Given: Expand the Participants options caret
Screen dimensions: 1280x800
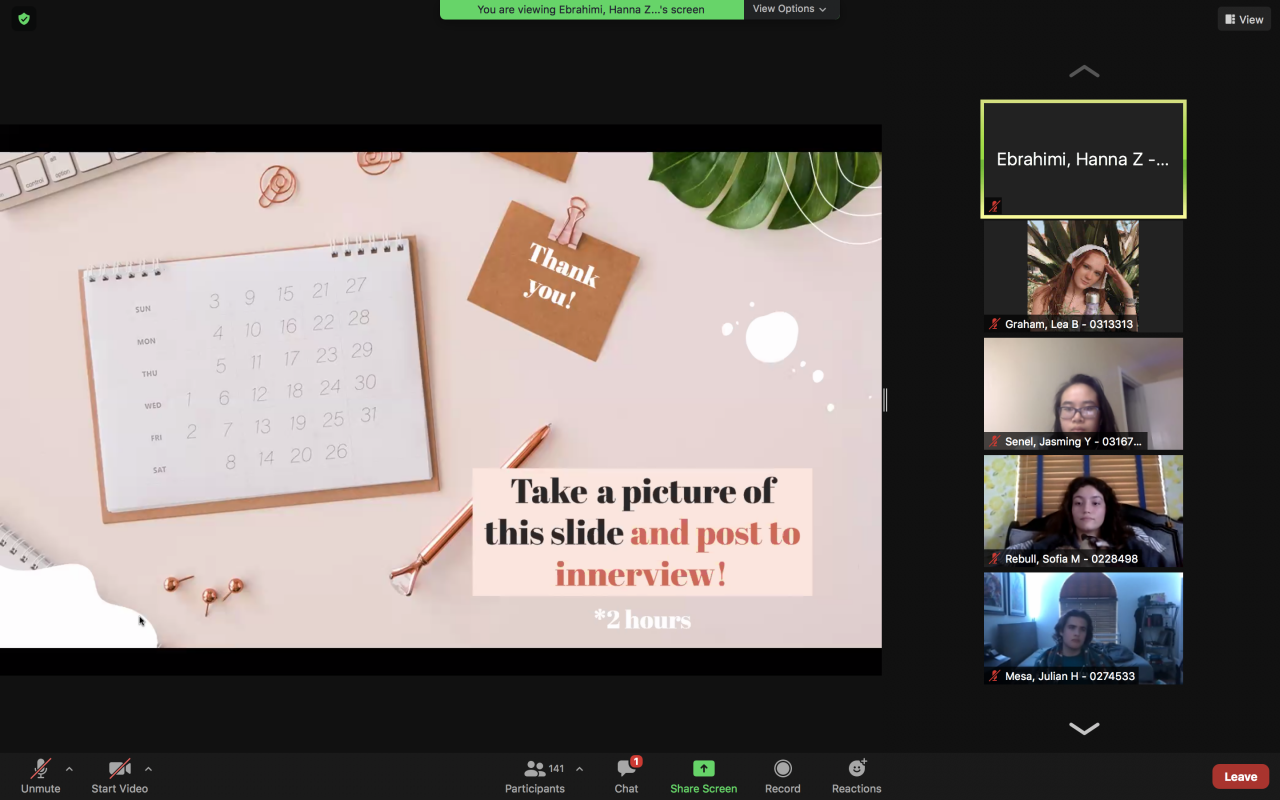Looking at the screenshot, I should [x=579, y=769].
